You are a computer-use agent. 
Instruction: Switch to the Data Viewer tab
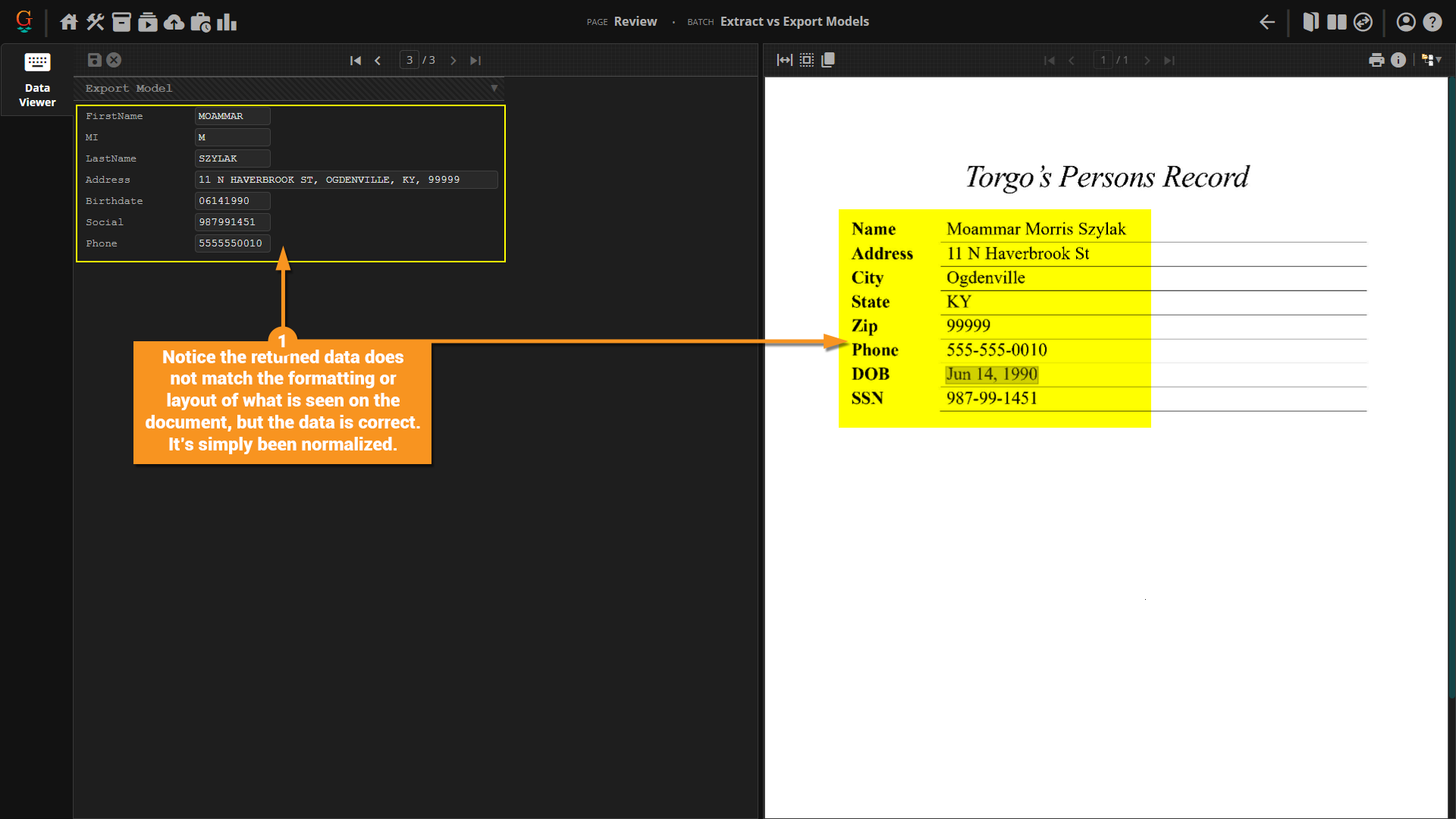[x=37, y=80]
